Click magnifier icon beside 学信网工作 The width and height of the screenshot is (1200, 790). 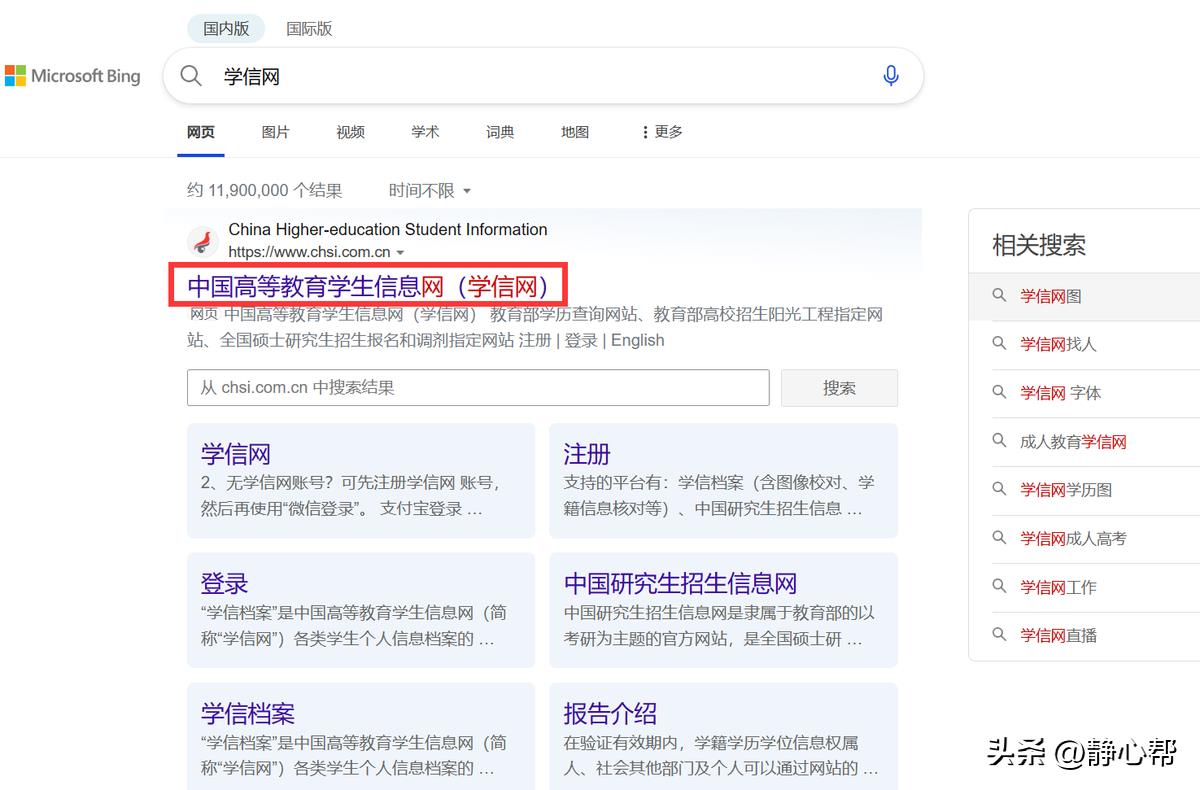[999, 586]
